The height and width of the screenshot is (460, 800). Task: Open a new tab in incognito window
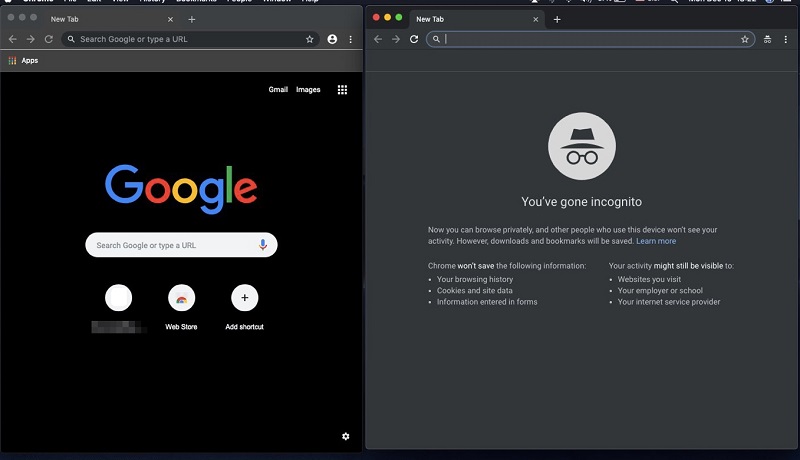557,19
